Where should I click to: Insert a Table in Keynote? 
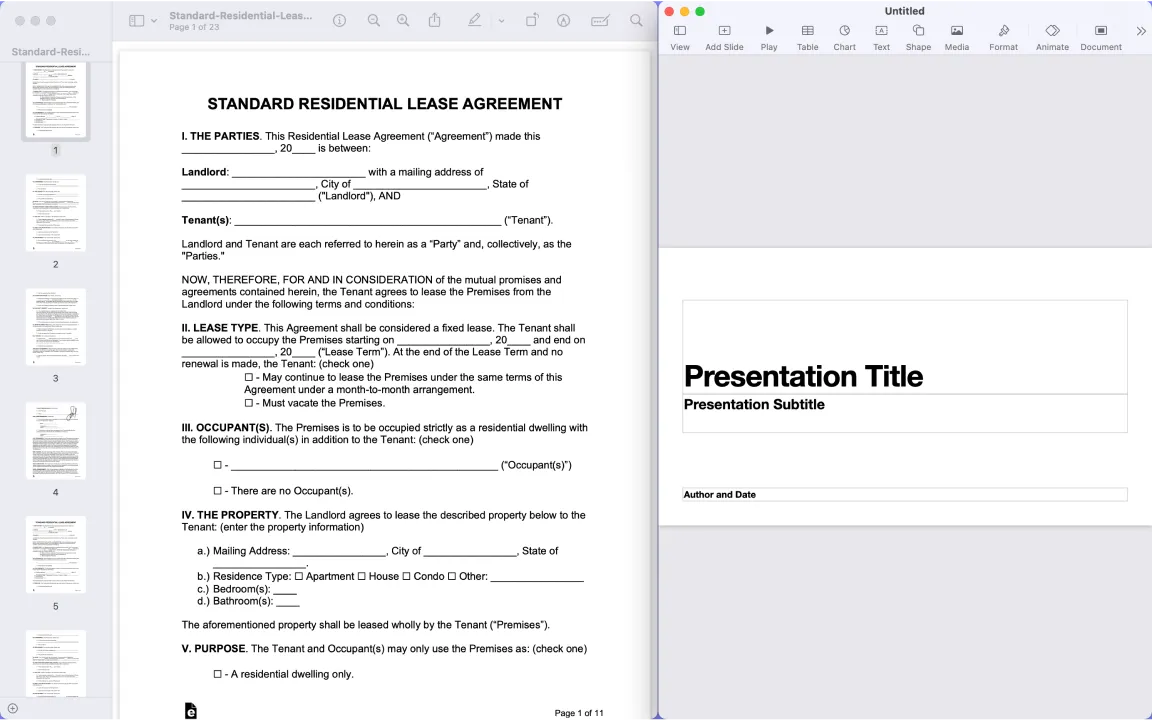pyautogui.click(x=807, y=37)
